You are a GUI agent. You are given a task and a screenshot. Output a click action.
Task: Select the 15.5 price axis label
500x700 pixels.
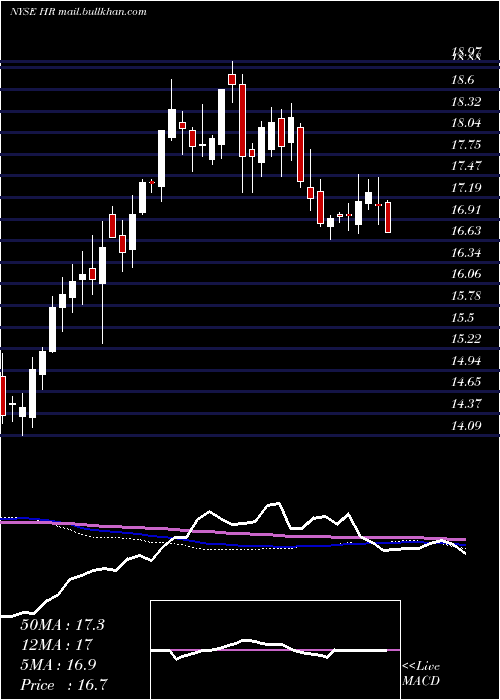pyautogui.click(x=463, y=317)
